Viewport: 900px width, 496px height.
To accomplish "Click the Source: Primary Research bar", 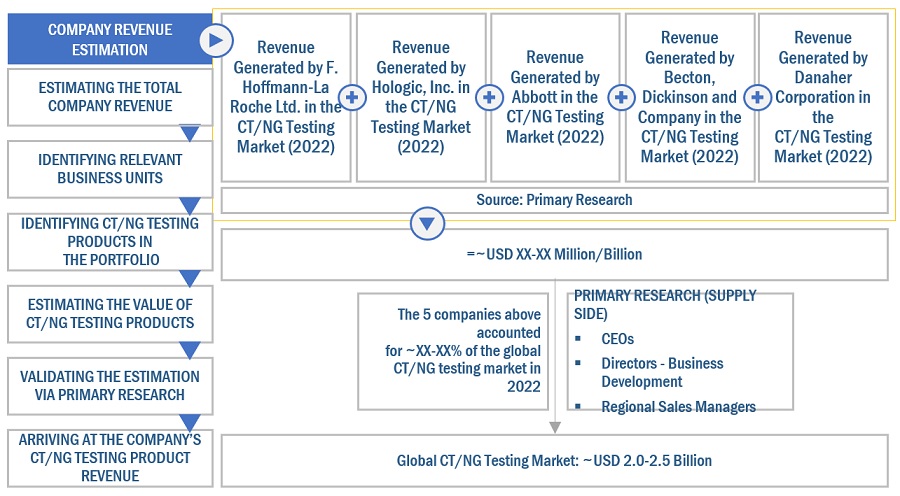I will [554, 200].
